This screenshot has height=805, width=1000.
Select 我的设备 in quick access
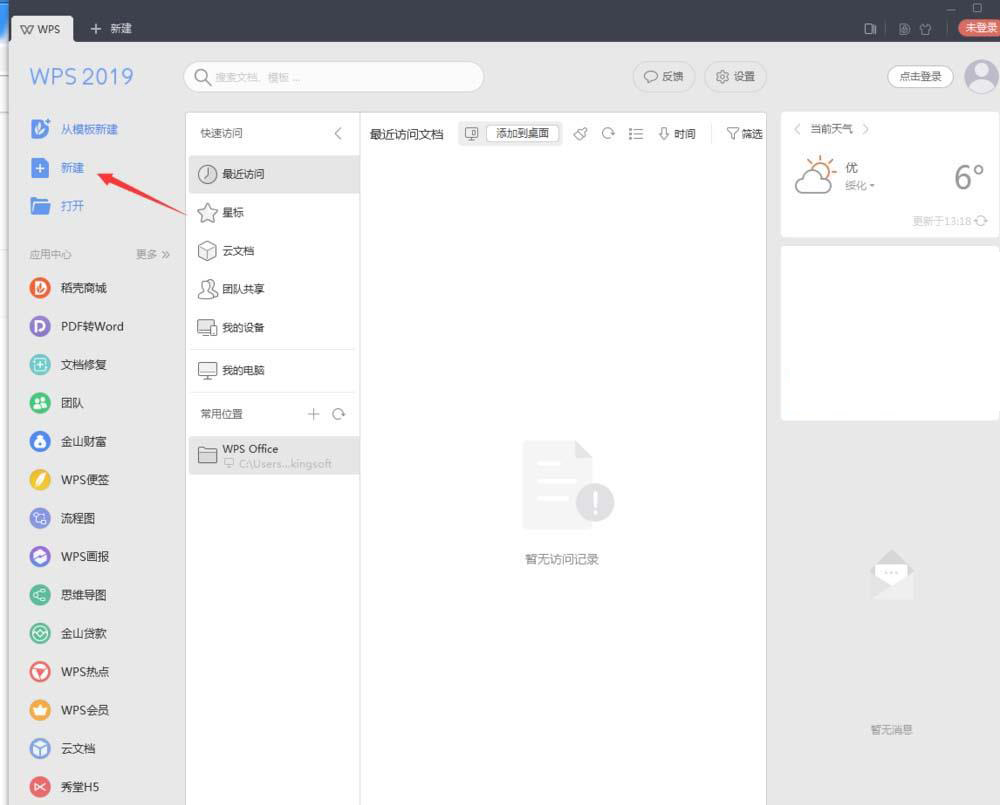tap(274, 327)
